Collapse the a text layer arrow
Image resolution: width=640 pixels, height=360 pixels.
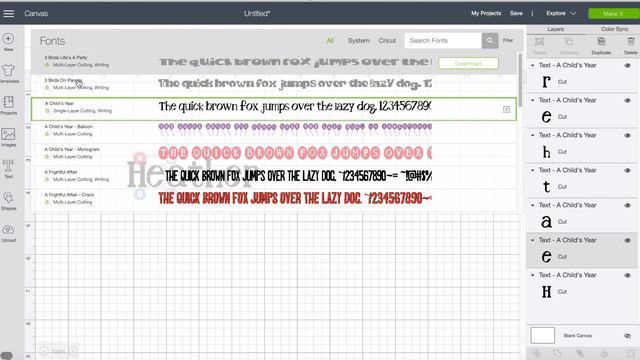[533, 205]
